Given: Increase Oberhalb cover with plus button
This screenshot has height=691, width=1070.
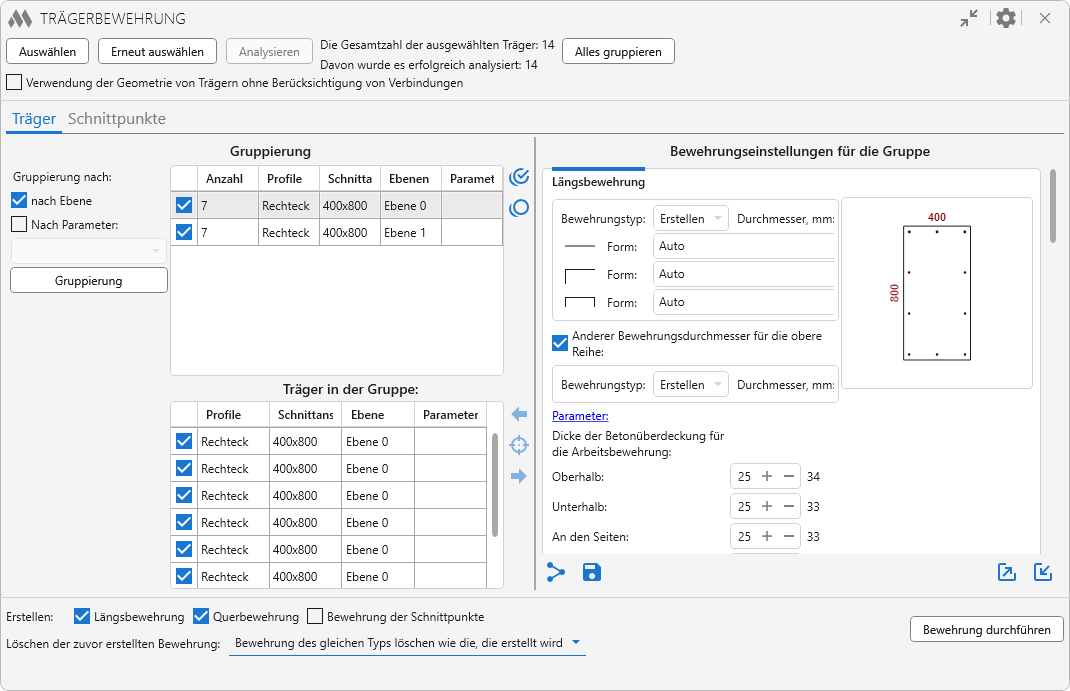Looking at the screenshot, I should pos(767,476).
